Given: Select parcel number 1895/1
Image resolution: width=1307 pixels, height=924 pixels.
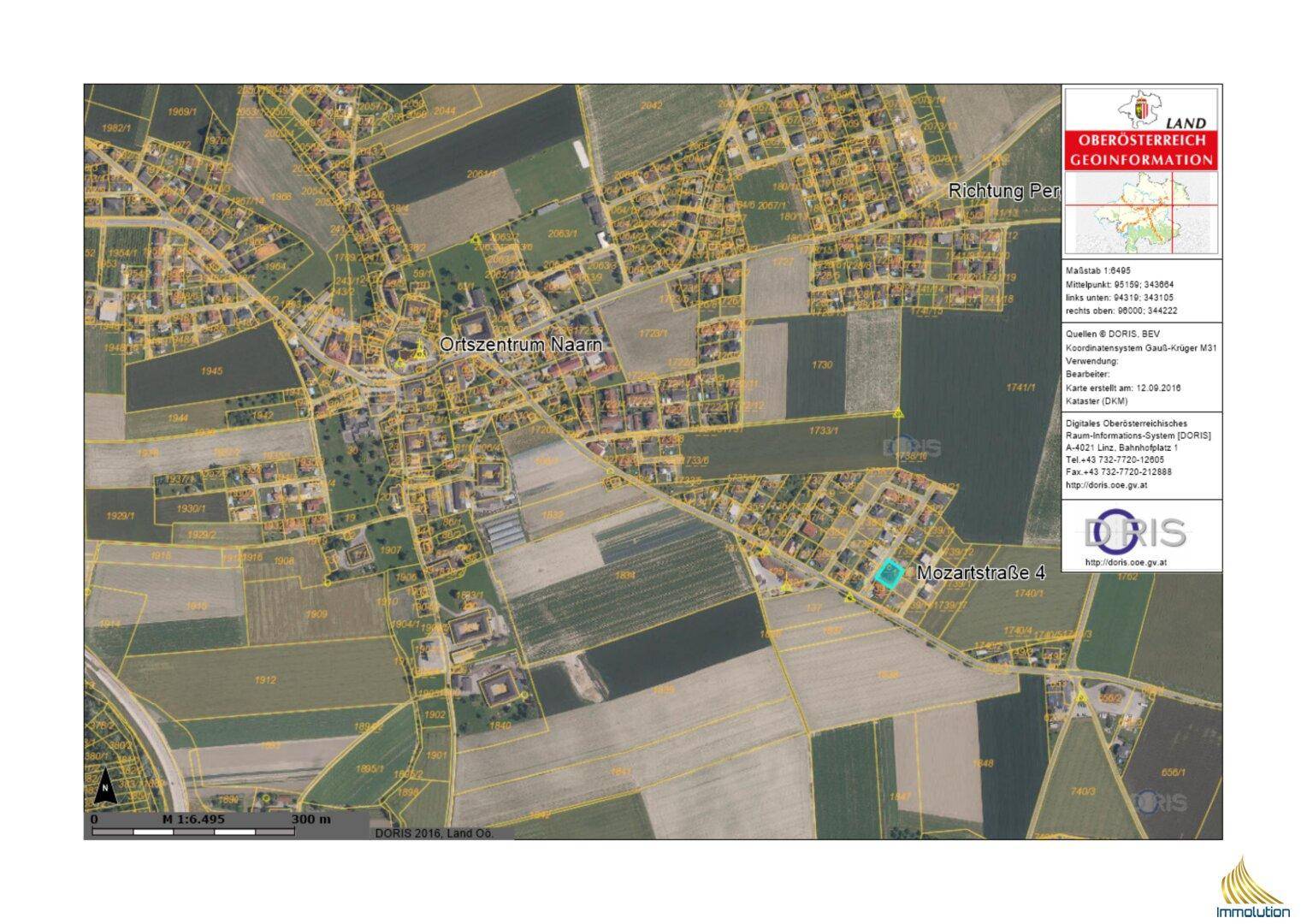Looking at the screenshot, I should click(x=370, y=769).
